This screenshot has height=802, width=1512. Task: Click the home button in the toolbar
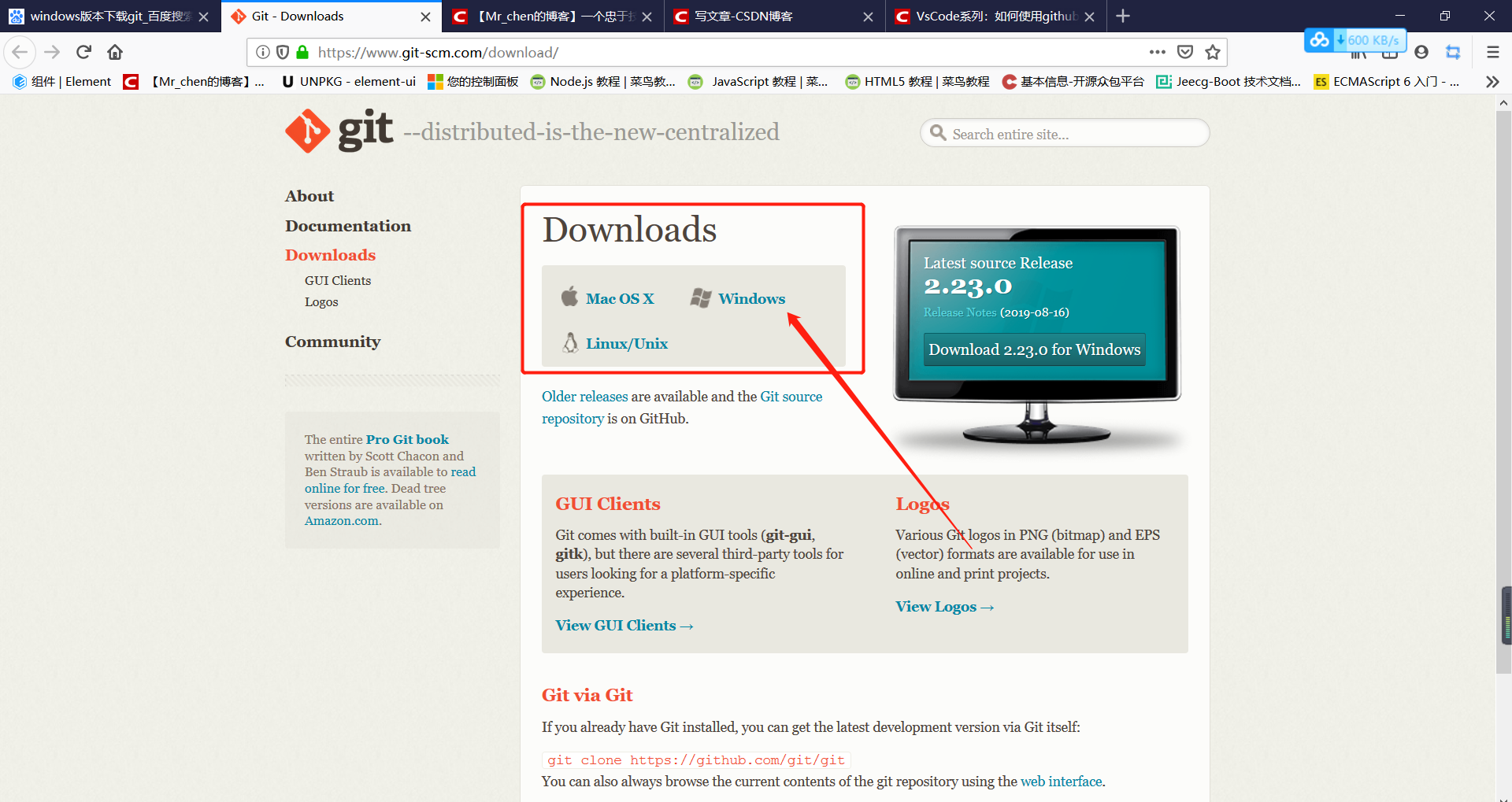(114, 52)
